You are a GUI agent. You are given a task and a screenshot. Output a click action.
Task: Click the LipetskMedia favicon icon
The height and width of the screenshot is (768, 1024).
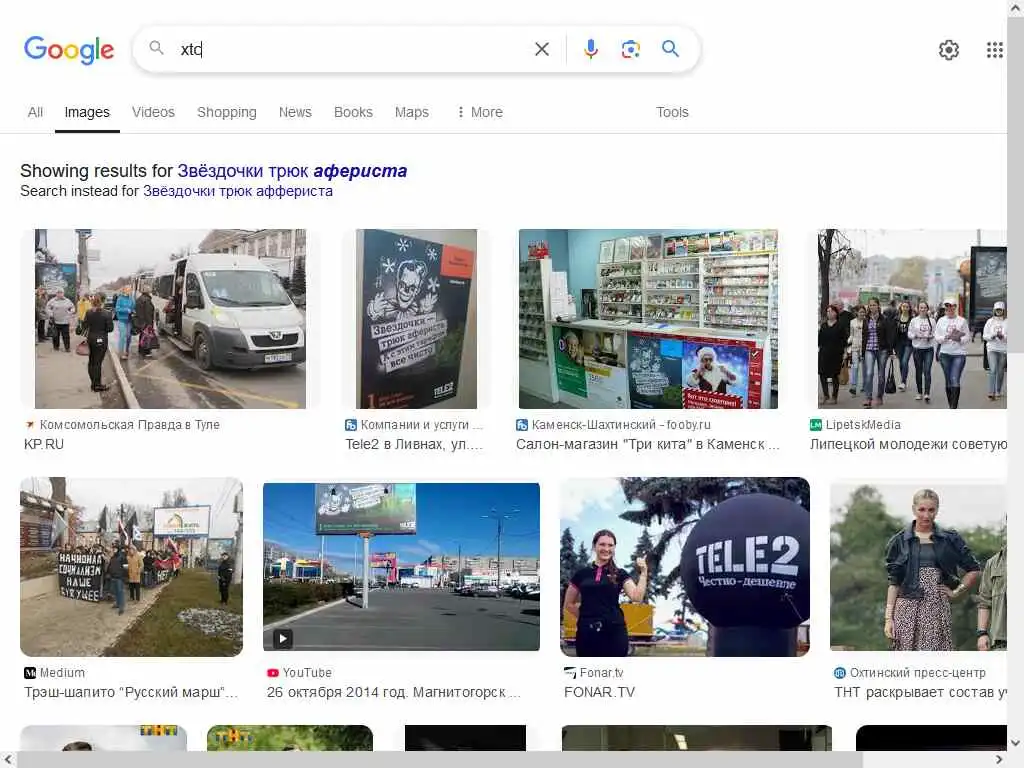pos(816,424)
